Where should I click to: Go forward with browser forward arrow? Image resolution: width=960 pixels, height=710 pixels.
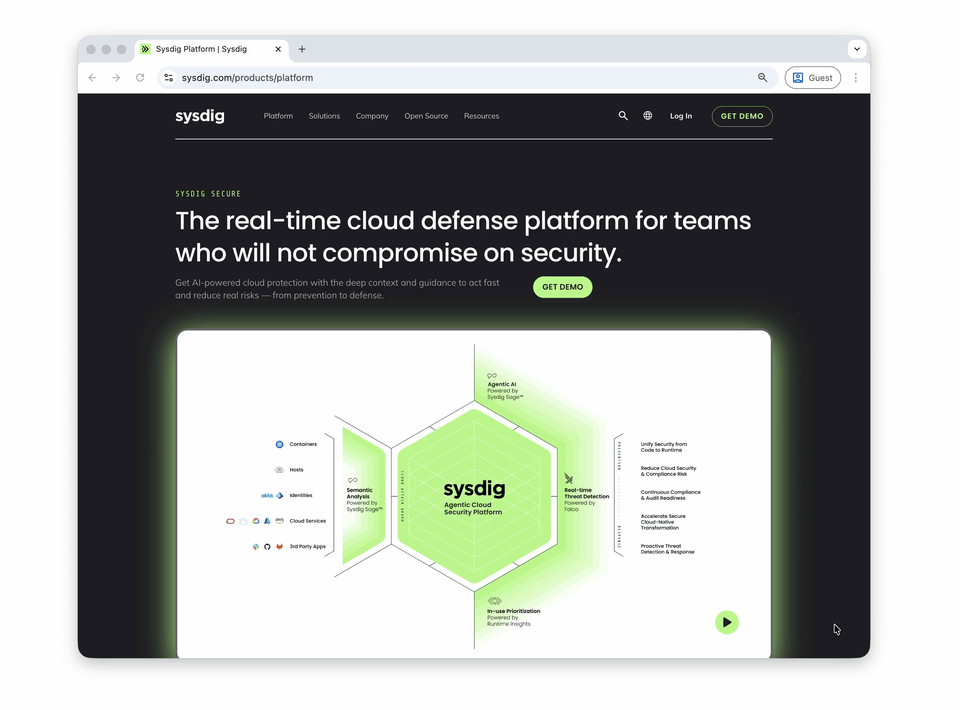point(116,78)
